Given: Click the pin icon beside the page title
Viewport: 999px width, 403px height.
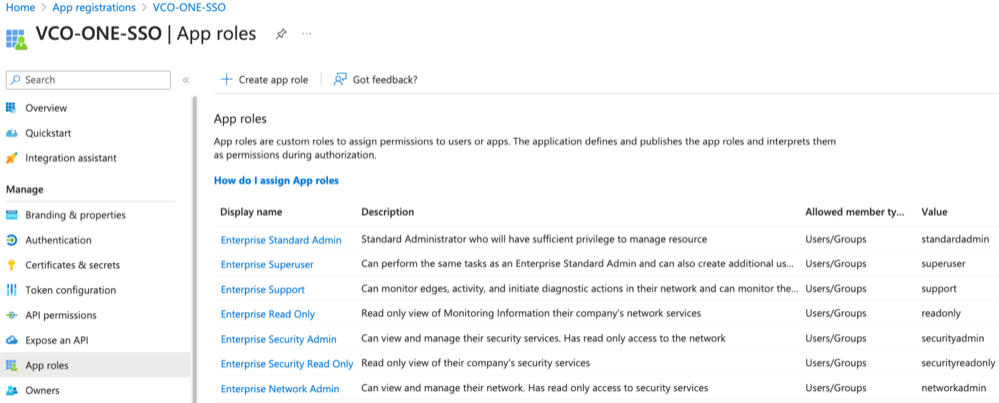Looking at the screenshot, I should point(281,34).
